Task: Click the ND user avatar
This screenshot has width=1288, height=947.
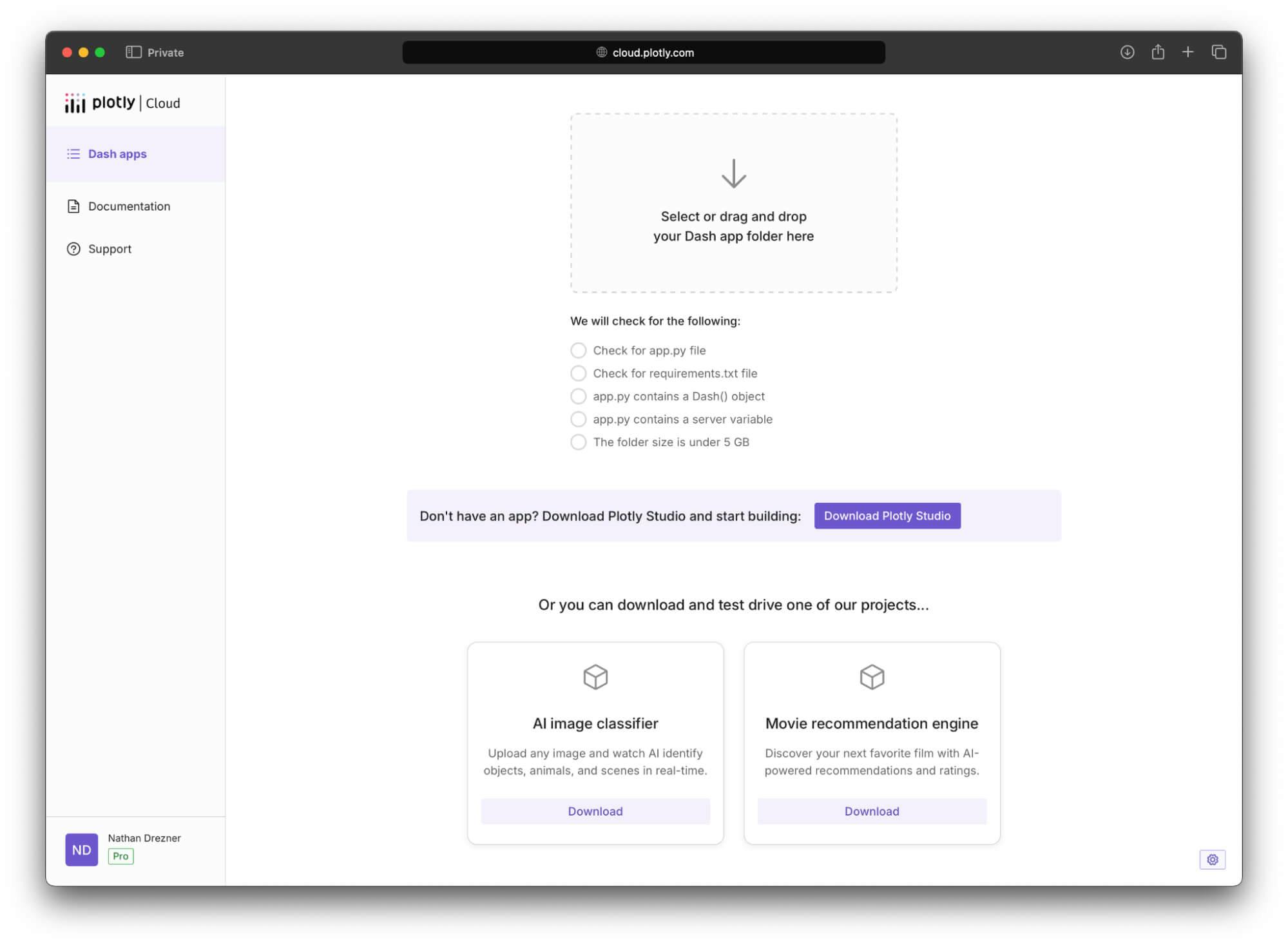Action: click(x=81, y=850)
